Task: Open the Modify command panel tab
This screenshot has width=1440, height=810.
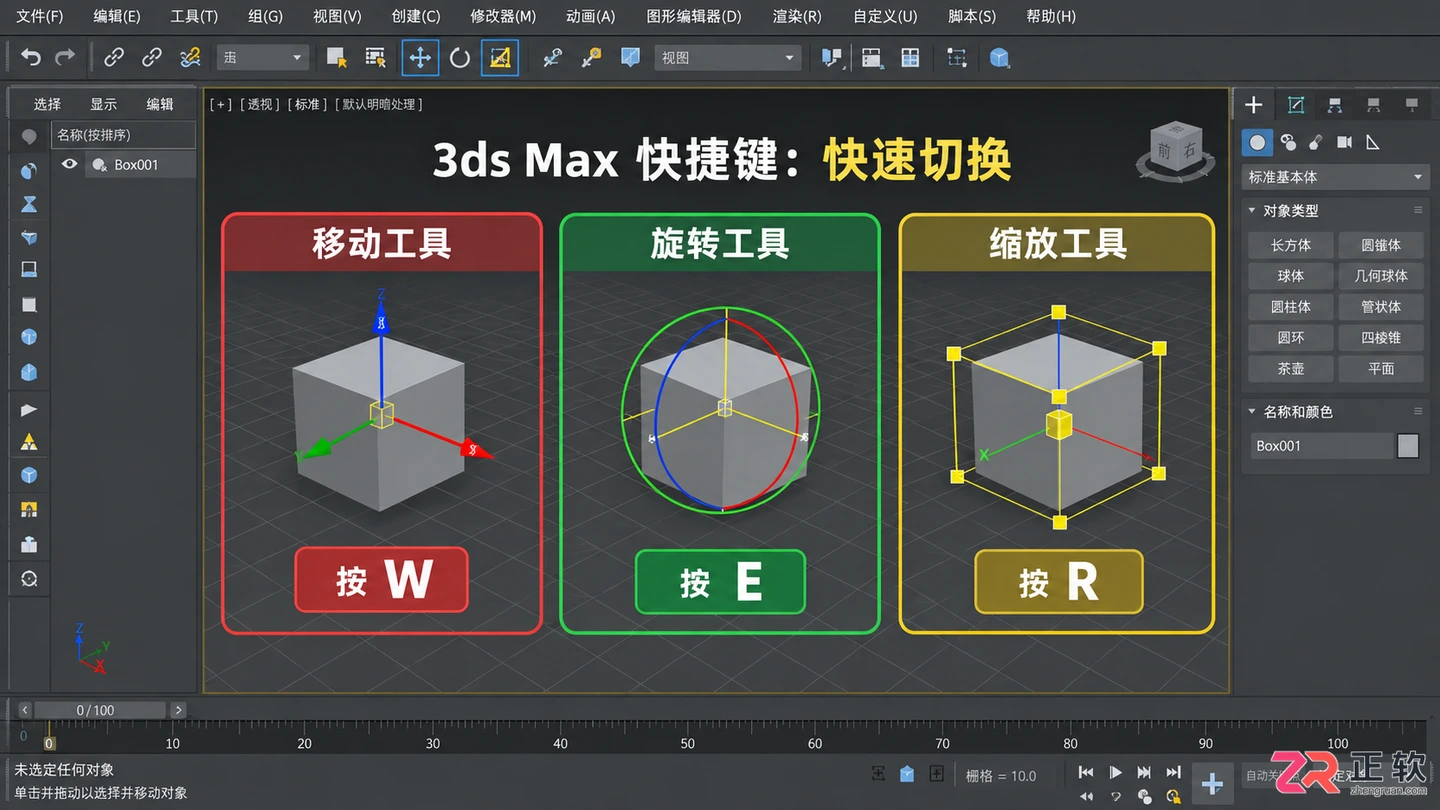Action: click(1296, 105)
